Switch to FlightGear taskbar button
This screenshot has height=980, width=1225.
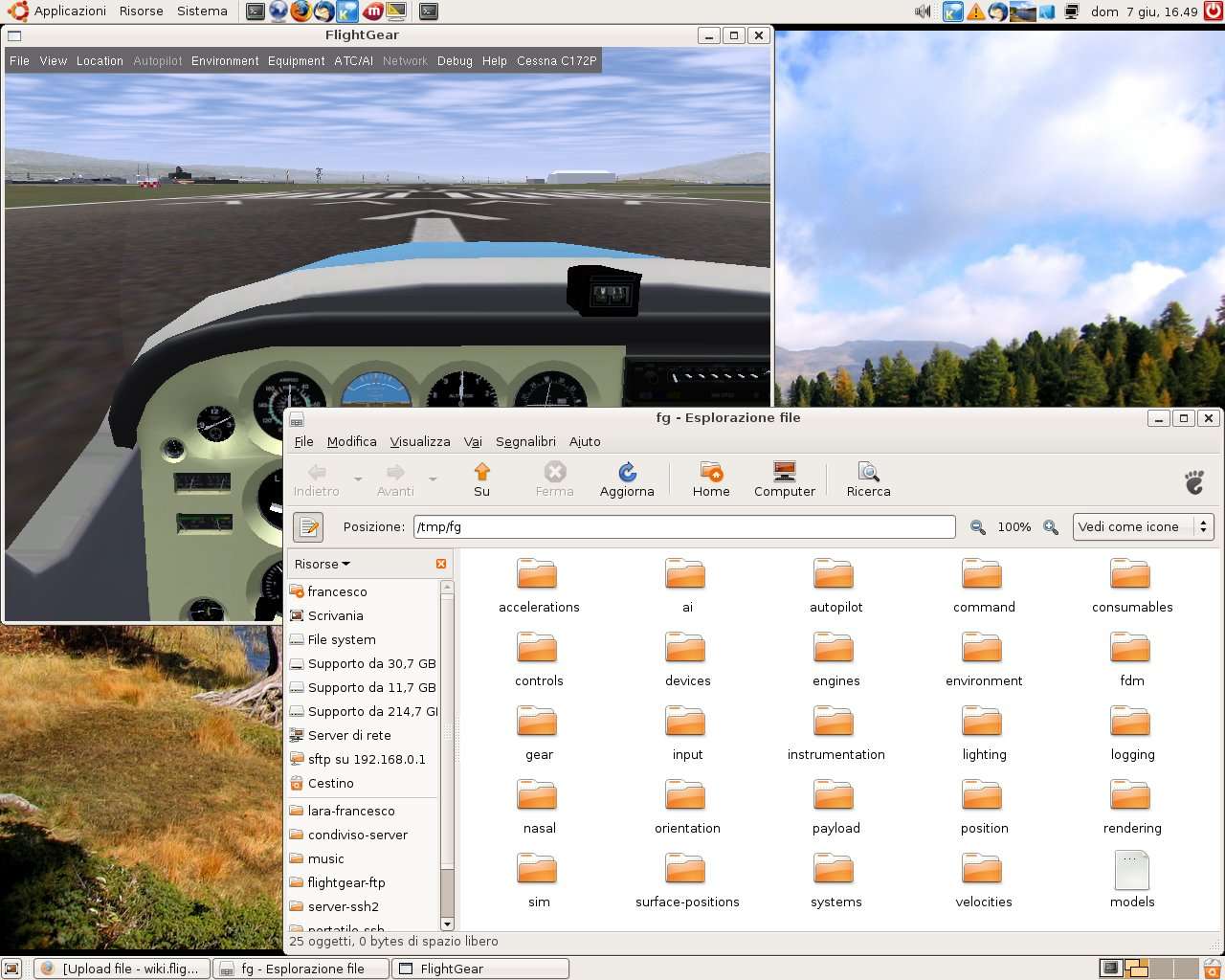tap(481, 969)
